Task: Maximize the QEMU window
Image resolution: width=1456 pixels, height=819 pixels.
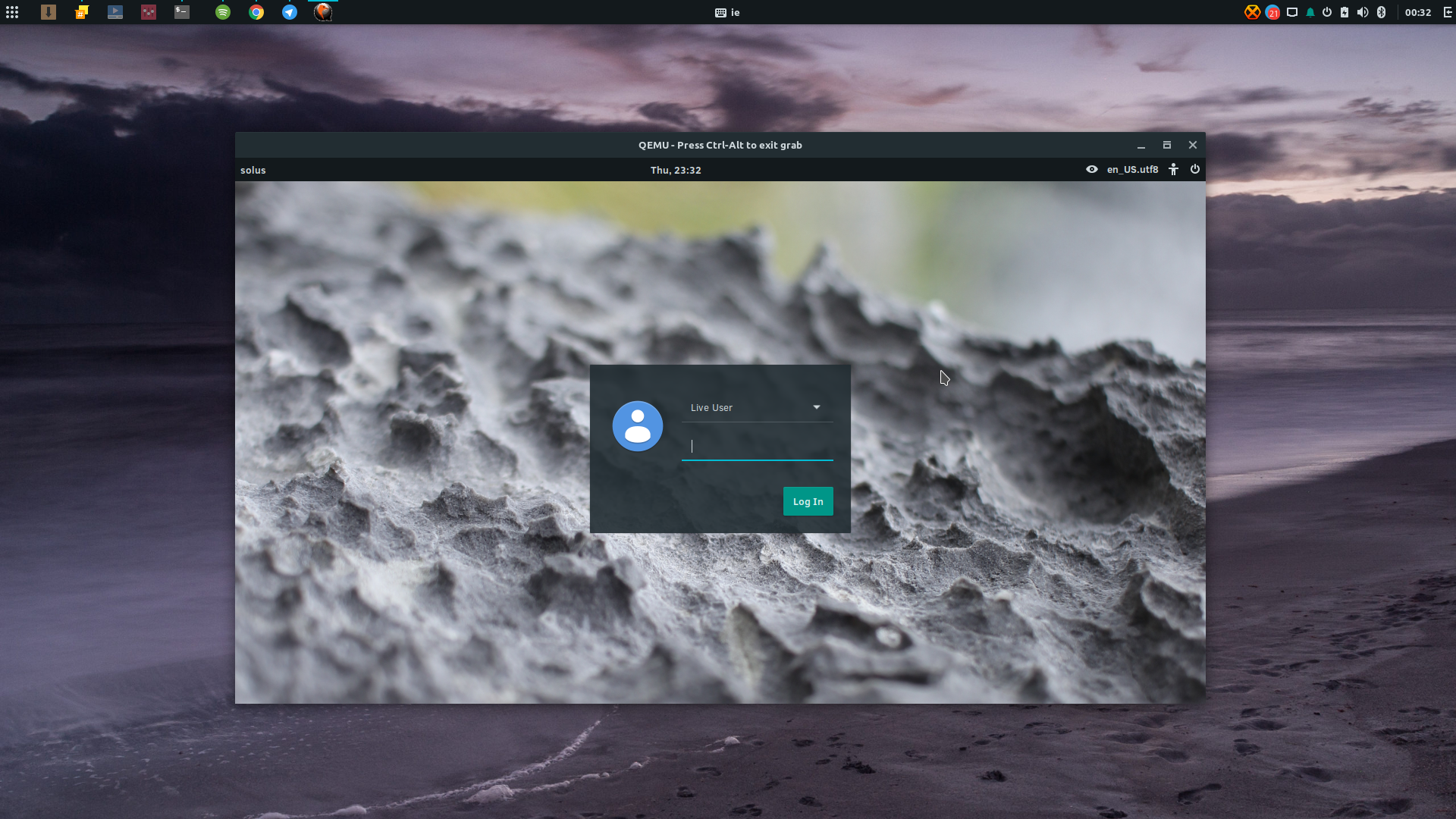Action: 1167,145
